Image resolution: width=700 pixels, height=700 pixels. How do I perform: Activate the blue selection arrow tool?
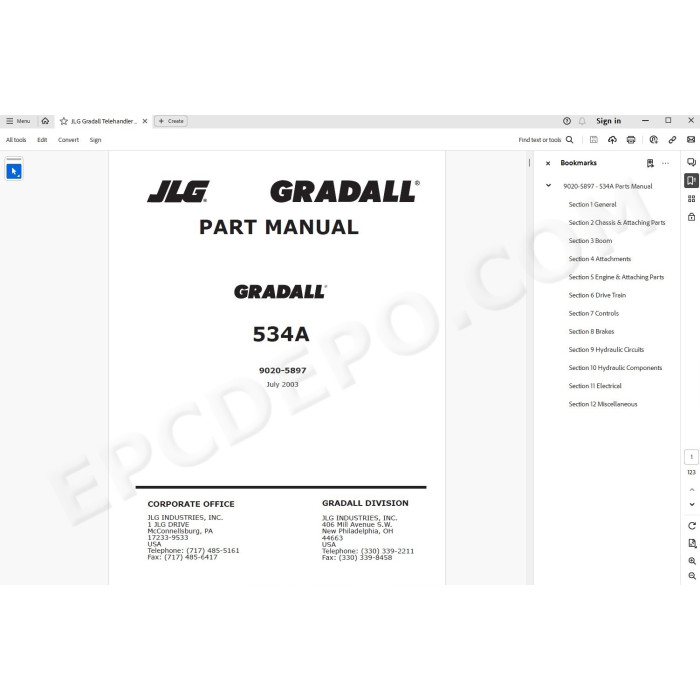coord(14,171)
